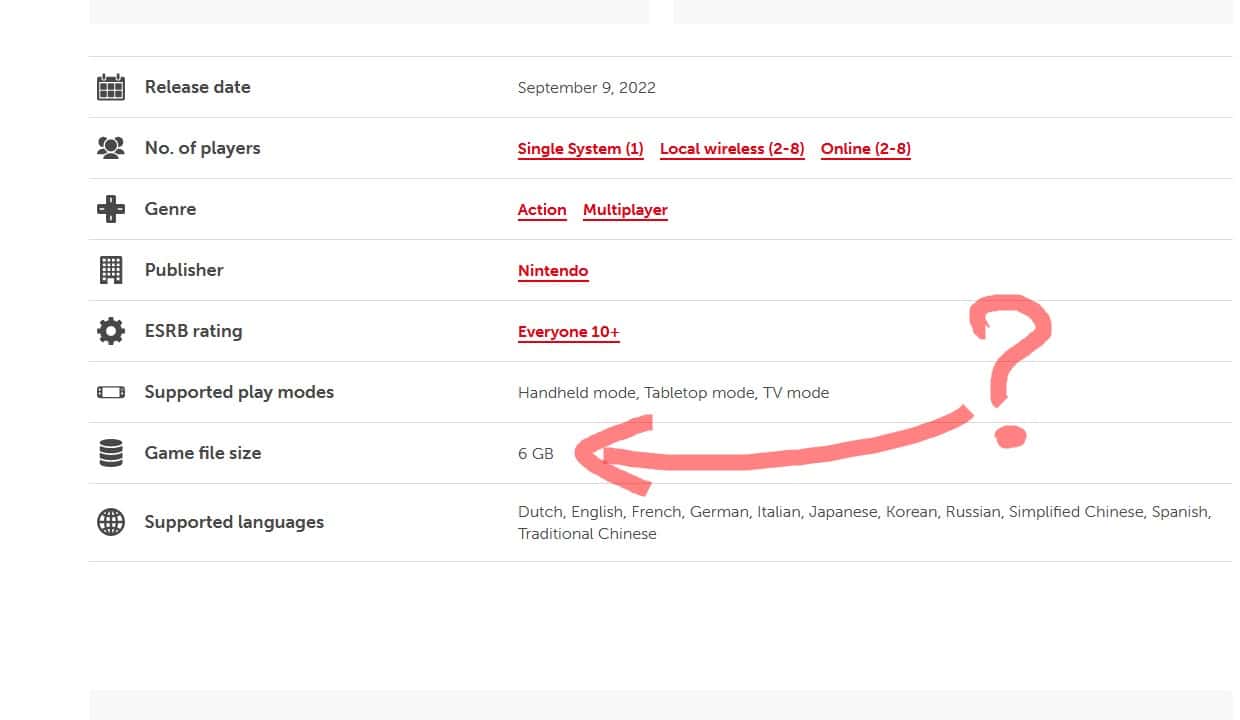Click the Genre label
The image size is (1240, 720).
(x=170, y=209)
